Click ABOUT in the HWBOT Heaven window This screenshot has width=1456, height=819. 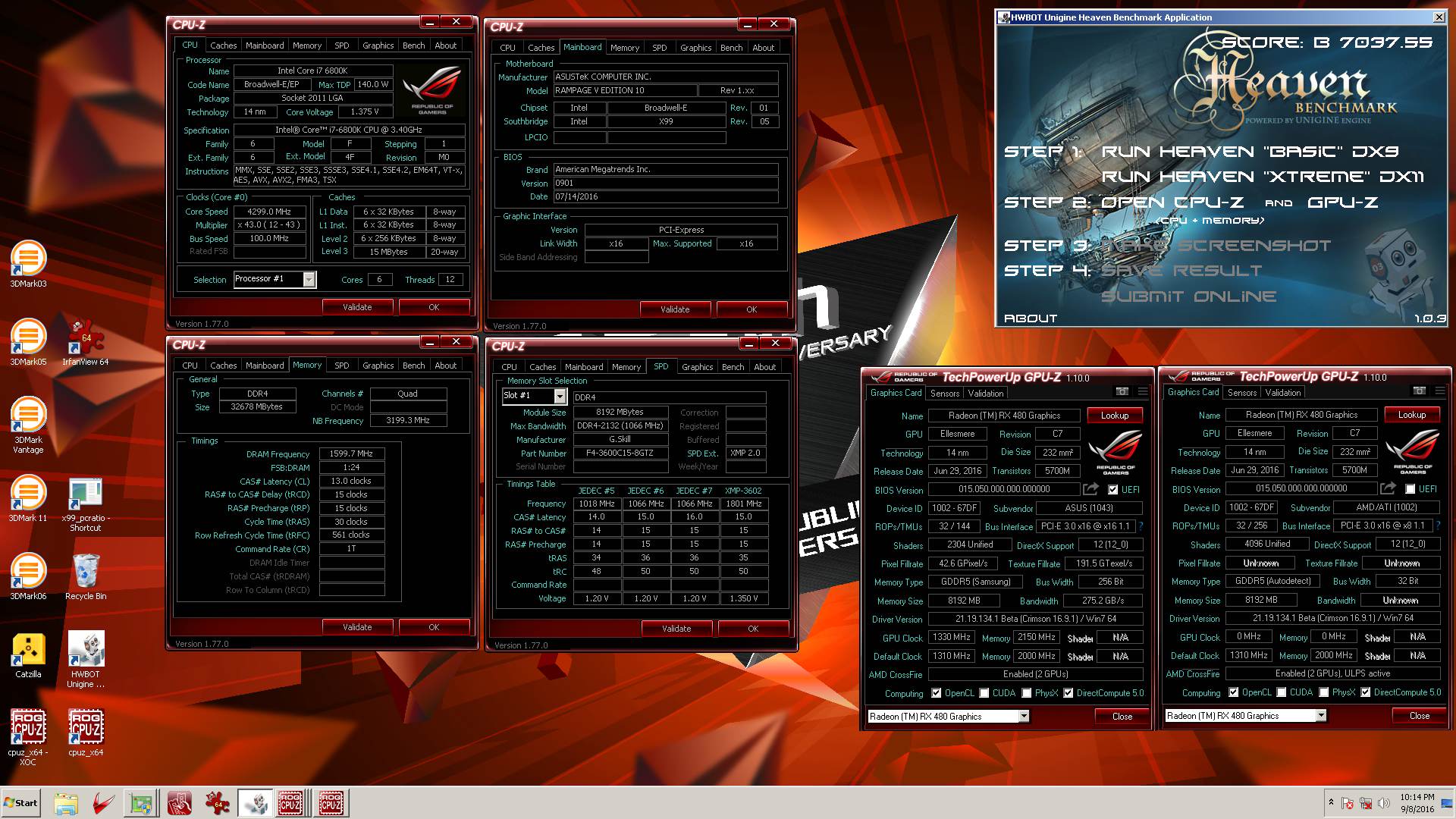click(x=1031, y=318)
